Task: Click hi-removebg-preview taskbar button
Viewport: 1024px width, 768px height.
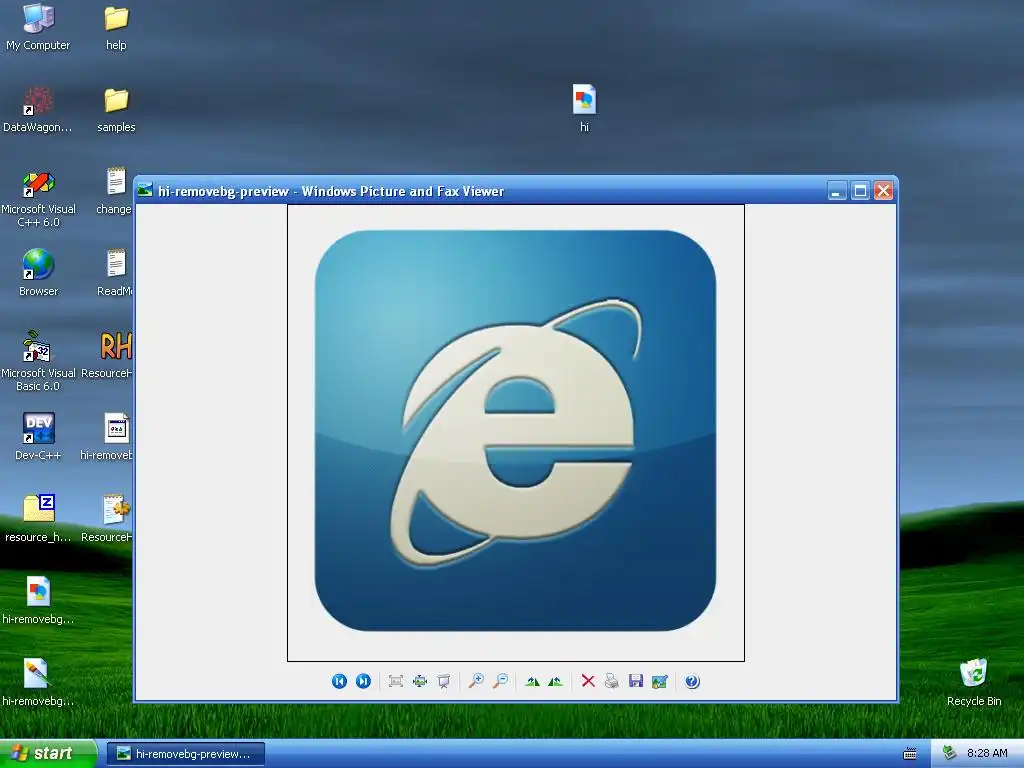Action: pos(185,754)
